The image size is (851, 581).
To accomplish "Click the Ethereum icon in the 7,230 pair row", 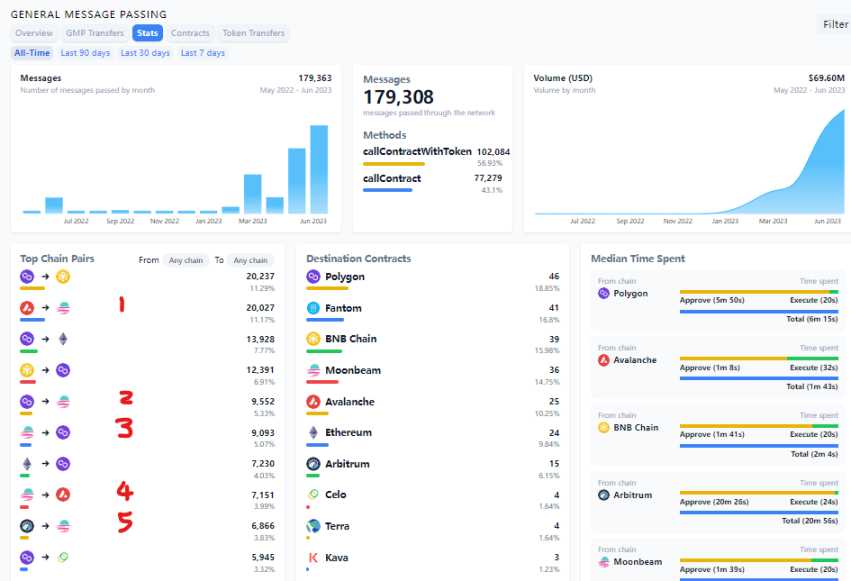I will (27, 464).
